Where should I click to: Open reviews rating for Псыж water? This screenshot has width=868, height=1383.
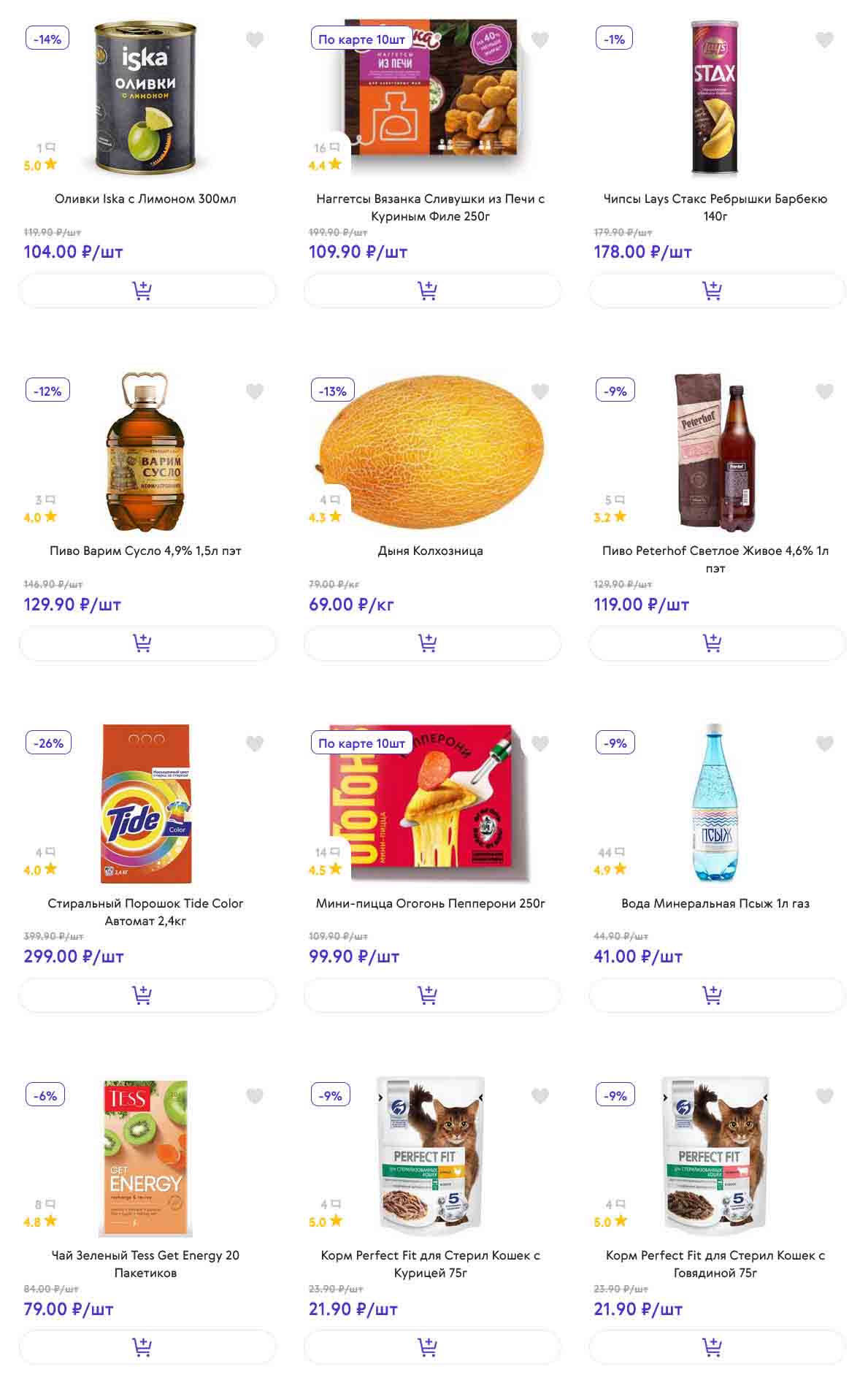(611, 862)
